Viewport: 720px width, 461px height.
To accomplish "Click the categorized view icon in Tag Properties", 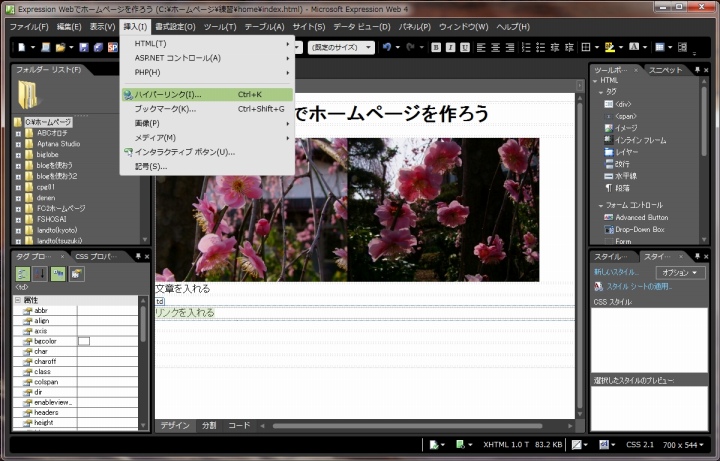I will pos(22,273).
